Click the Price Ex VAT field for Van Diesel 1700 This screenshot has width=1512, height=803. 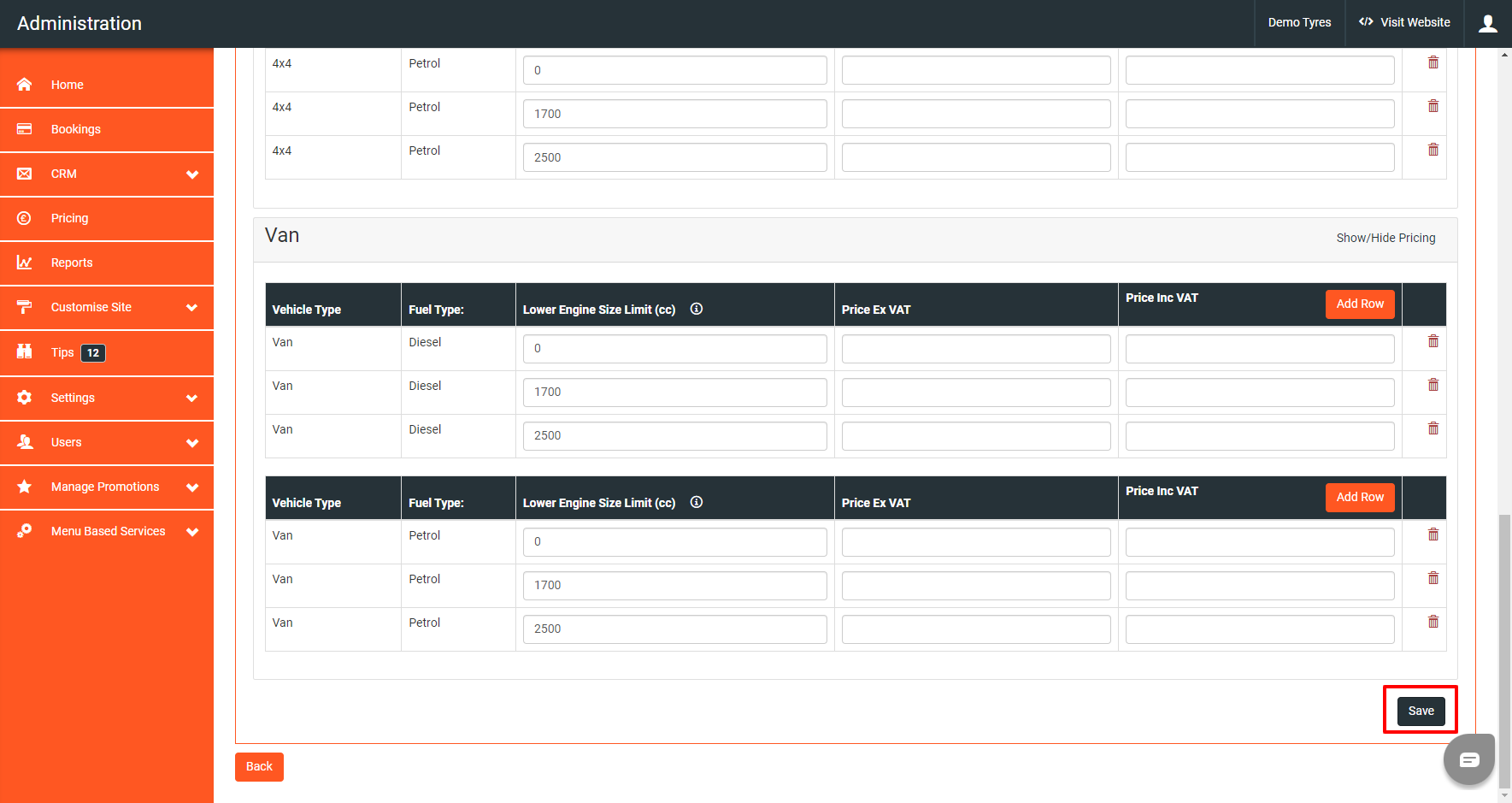click(975, 392)
